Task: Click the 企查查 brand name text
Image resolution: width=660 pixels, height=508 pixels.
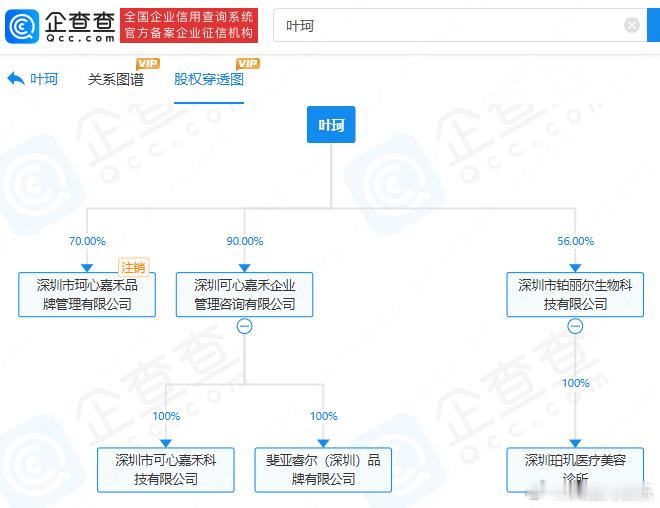Action: (x=80, y=21)
